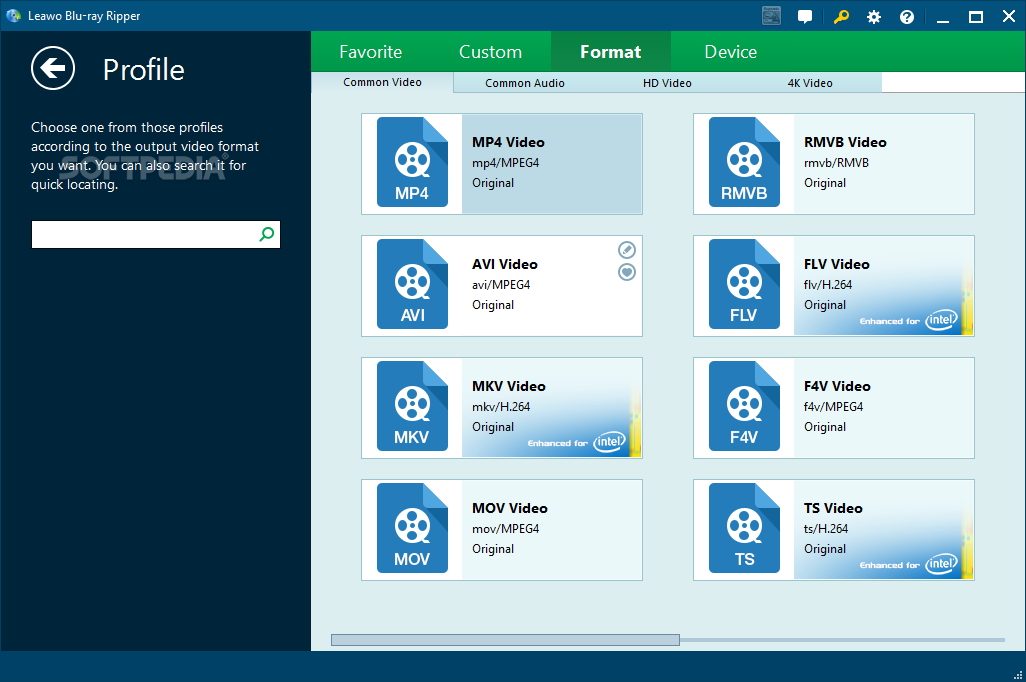Open the feedback speech bubble icon
Screen dimensions: 1026x682
point(805,16)
